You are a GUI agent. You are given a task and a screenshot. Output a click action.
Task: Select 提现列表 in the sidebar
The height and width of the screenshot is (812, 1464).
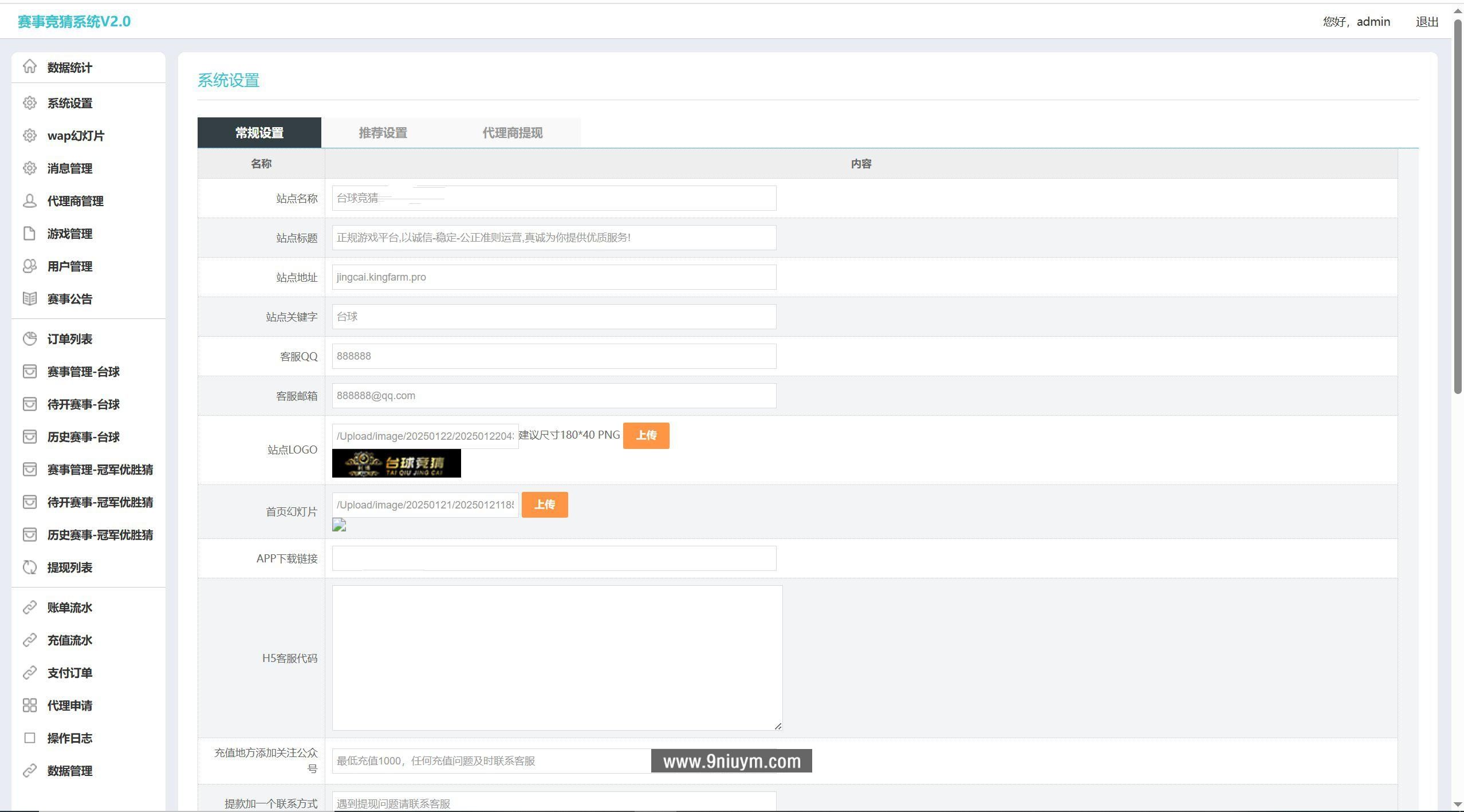70,567
